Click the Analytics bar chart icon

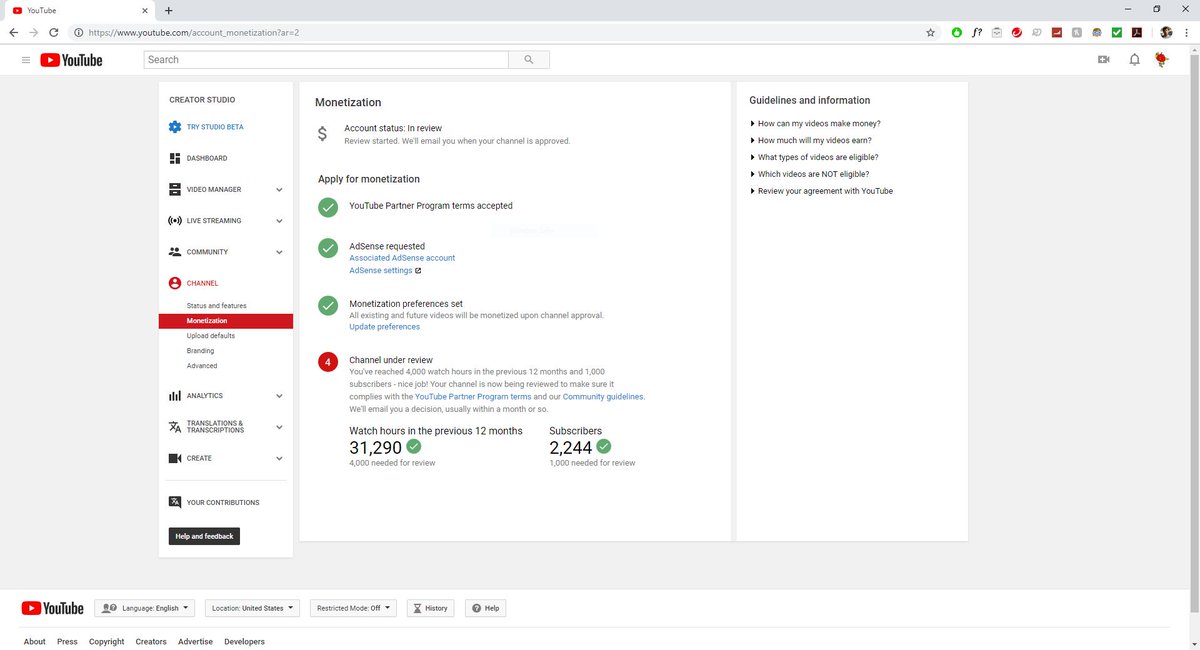coord(175,396)
